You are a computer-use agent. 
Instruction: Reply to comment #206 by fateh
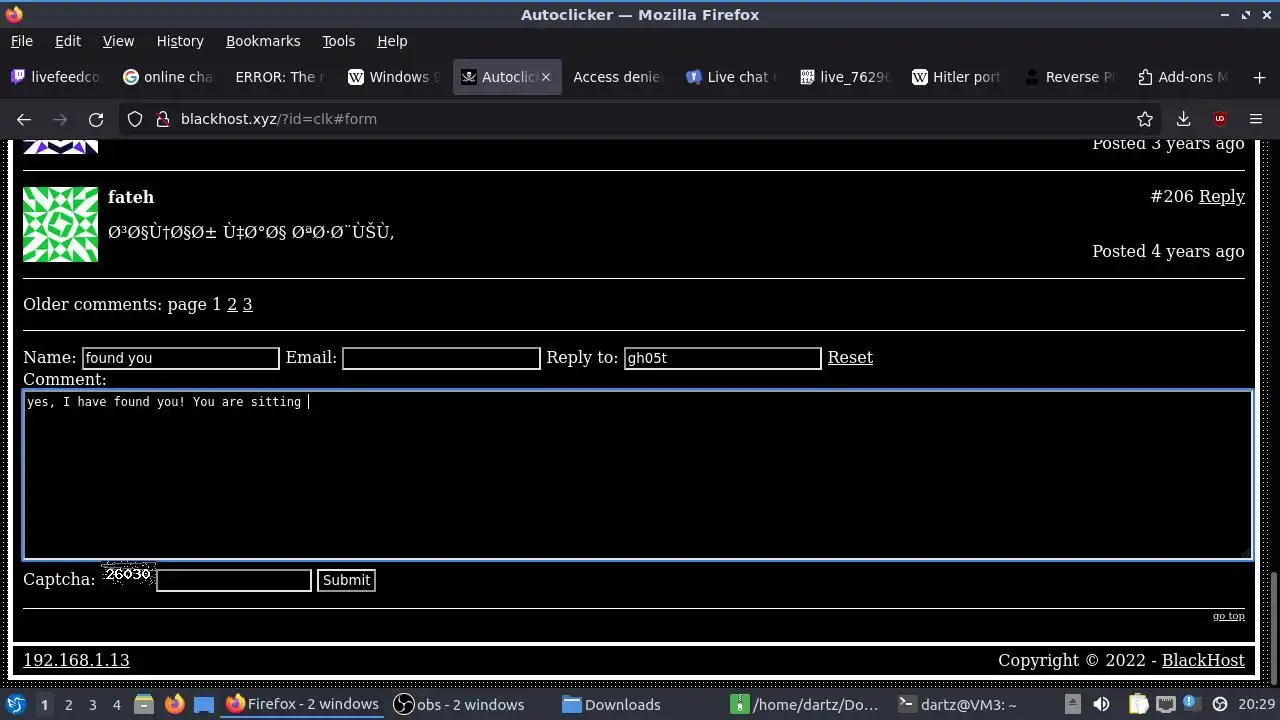coord(1222,196)
